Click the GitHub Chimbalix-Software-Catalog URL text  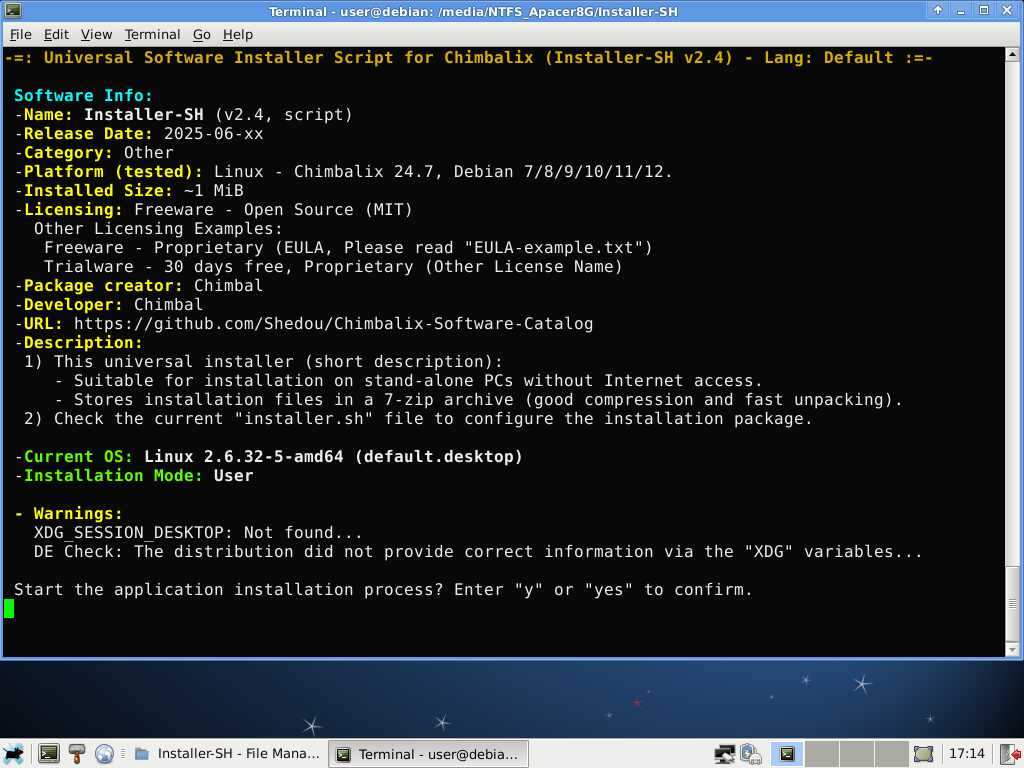(333, 324)
